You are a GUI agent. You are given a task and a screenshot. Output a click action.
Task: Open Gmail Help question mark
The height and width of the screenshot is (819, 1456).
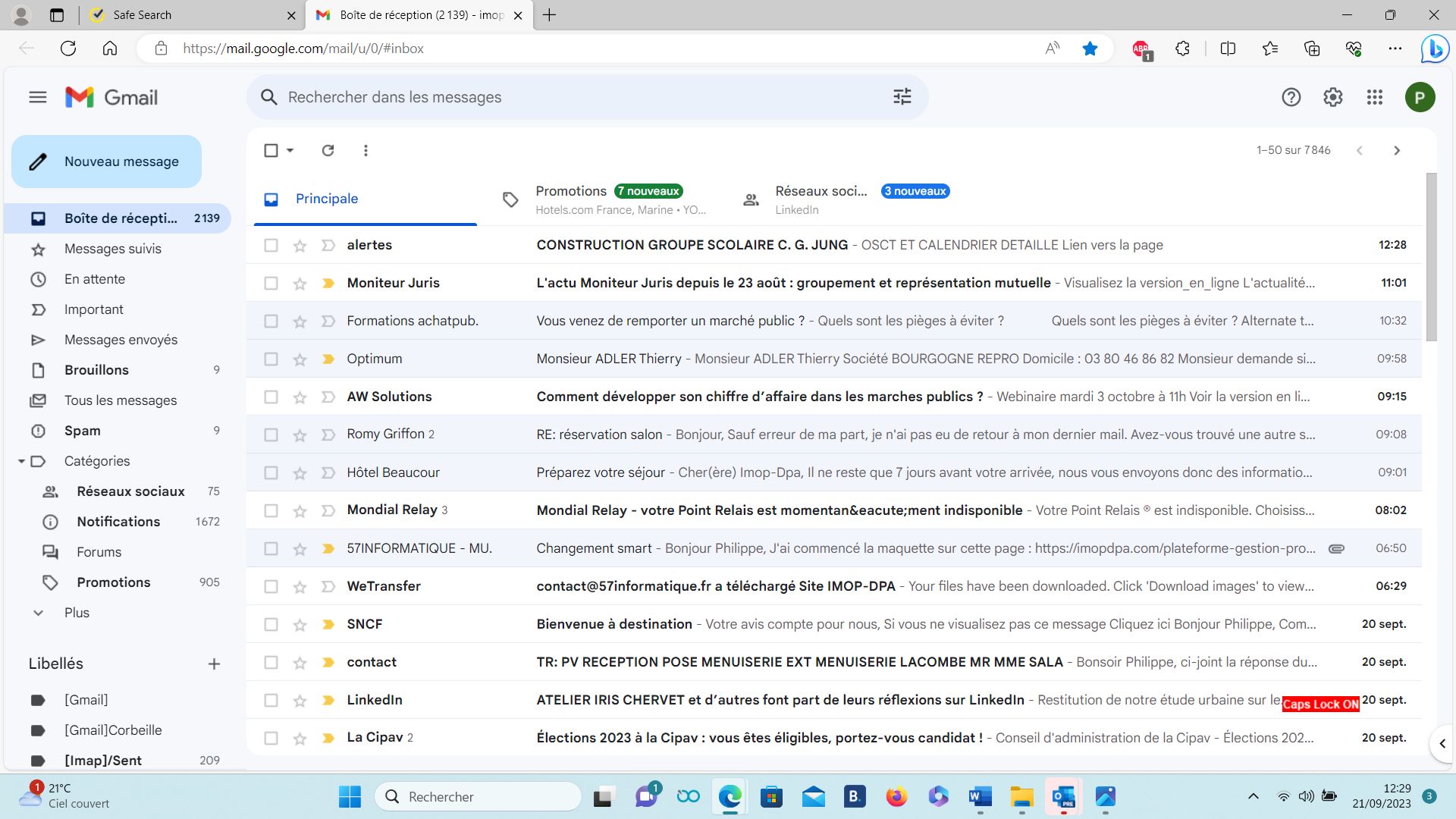[x=1291, y=97]
